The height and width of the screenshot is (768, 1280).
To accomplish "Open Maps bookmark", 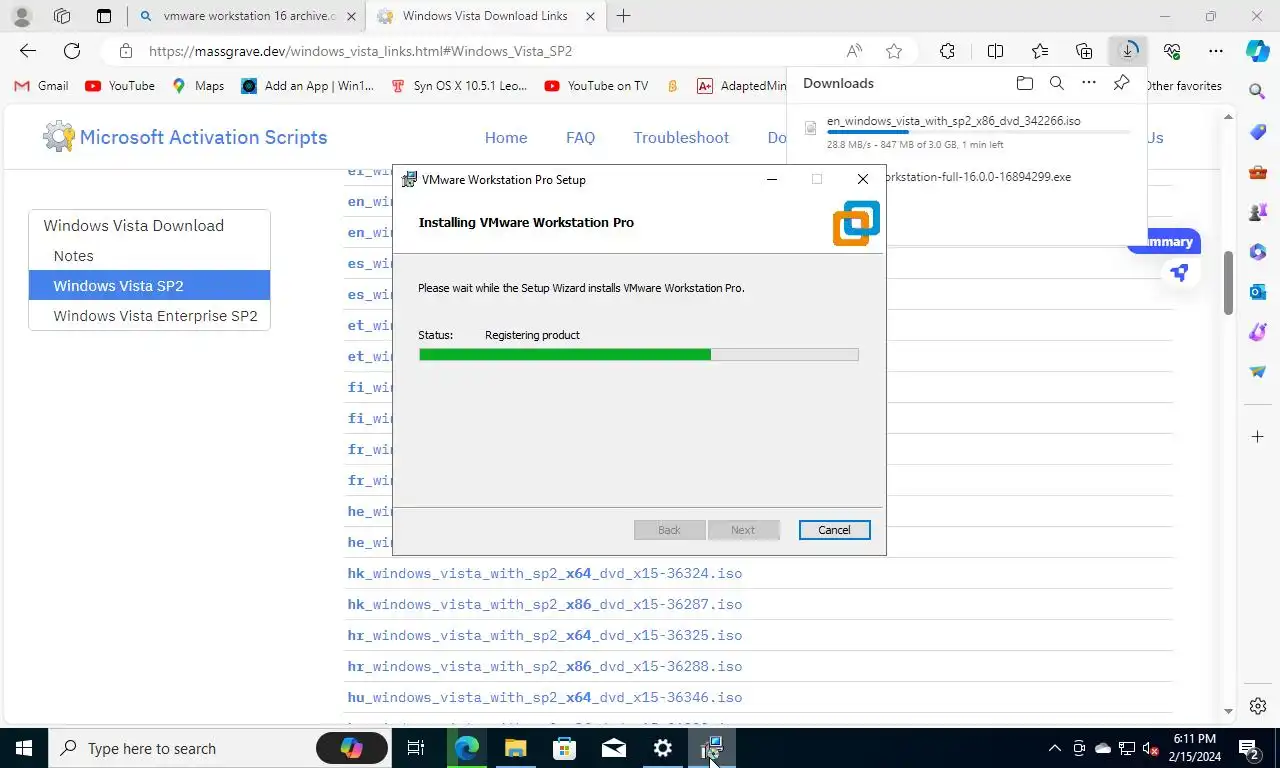I will tap(198, 86).
